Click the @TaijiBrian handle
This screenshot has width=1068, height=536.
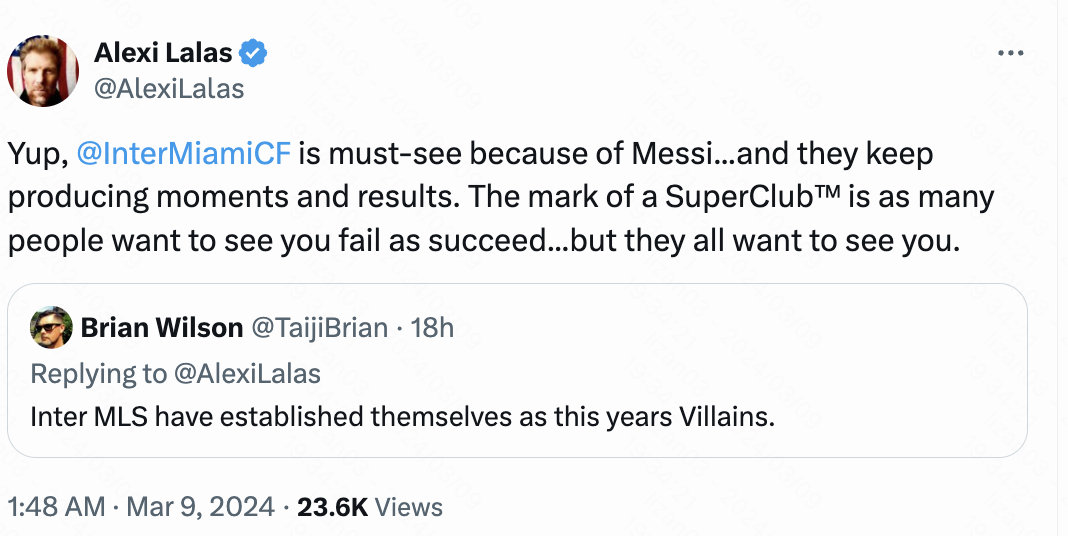click(319, 327)
